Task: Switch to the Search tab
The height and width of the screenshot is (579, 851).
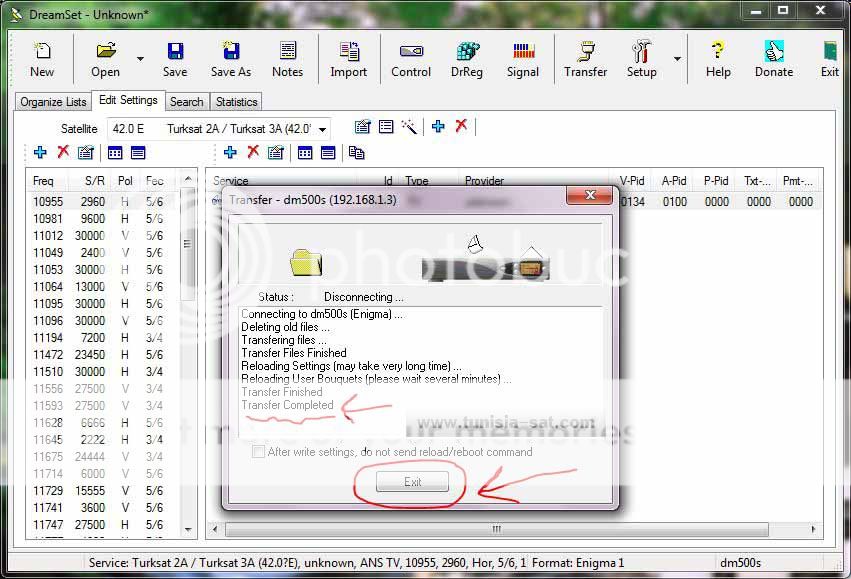Action: (186, 101)
